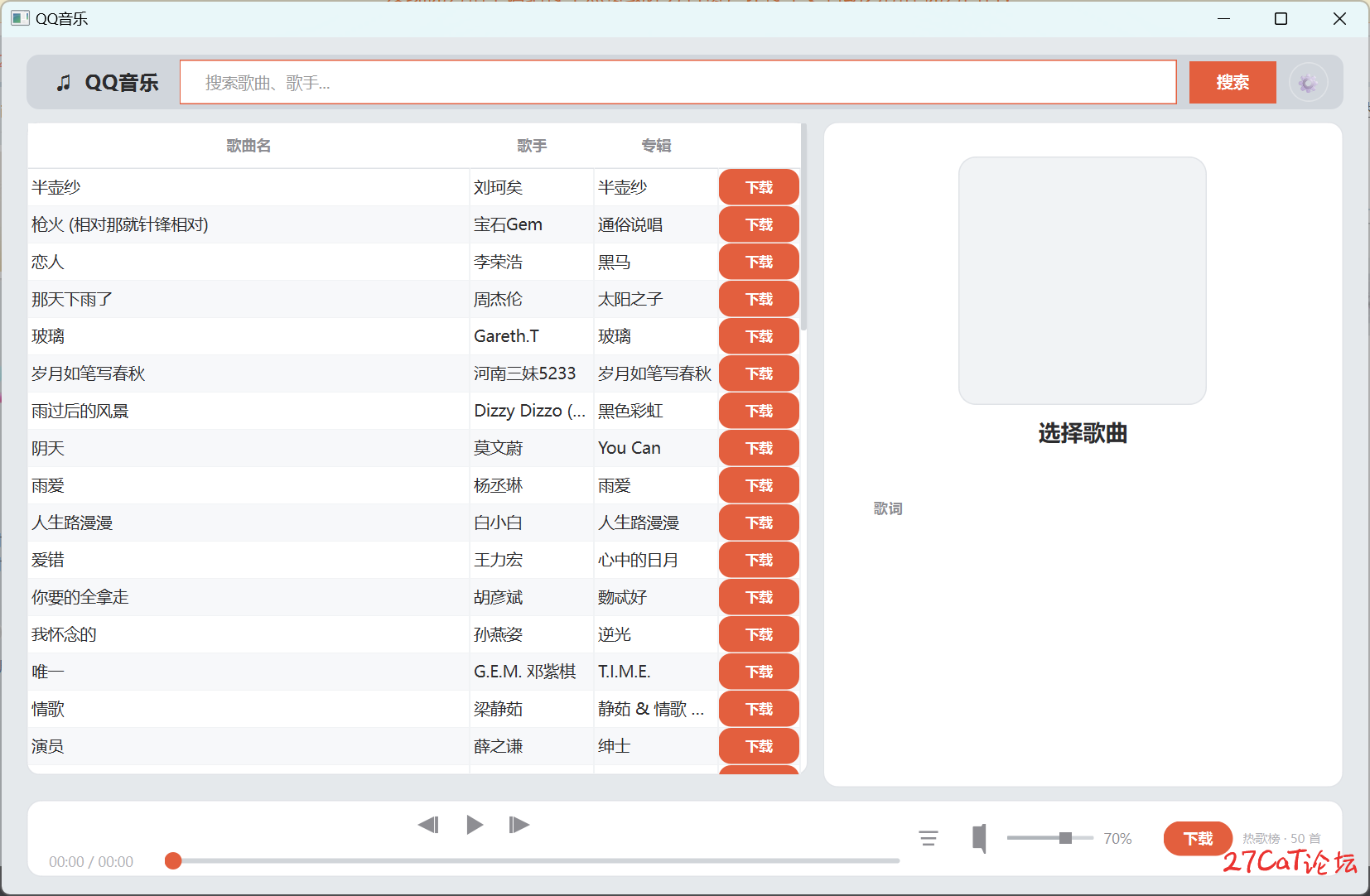Viewport: 1370px width, 896px height.
Task: Select the song title 人生路漫漫
Action: [x=72, y=523]
